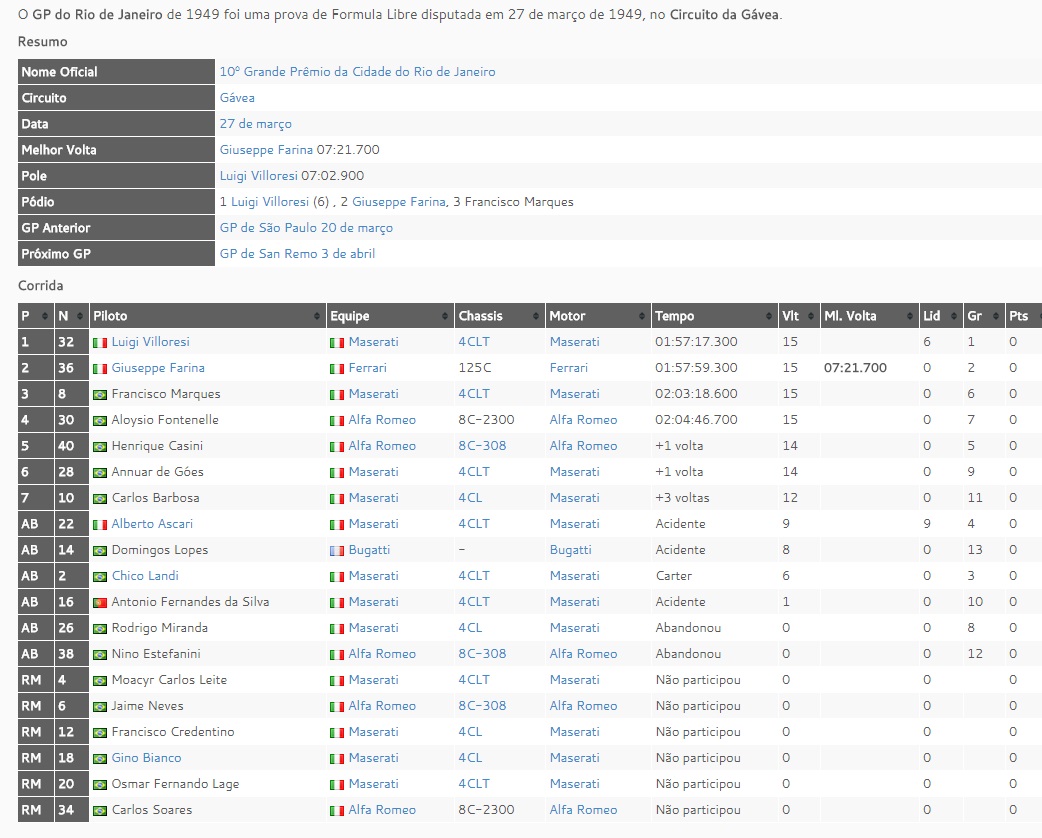Click Brazilian flag beside Aloysio Fontenelle
Image resolution: width=1042 pixels, height=838 pixels.
[x=100, y=421]
